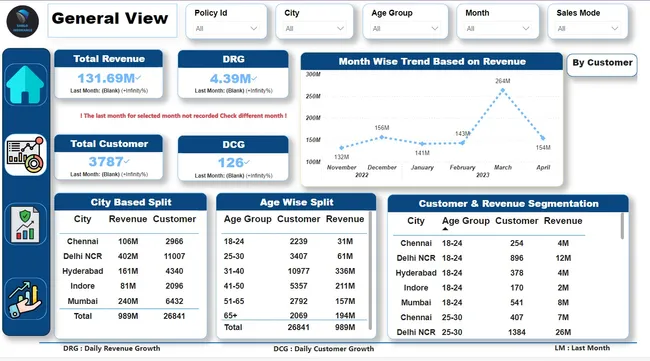Click the DCG card title
The image size is (650, 361).
[233, 145]
